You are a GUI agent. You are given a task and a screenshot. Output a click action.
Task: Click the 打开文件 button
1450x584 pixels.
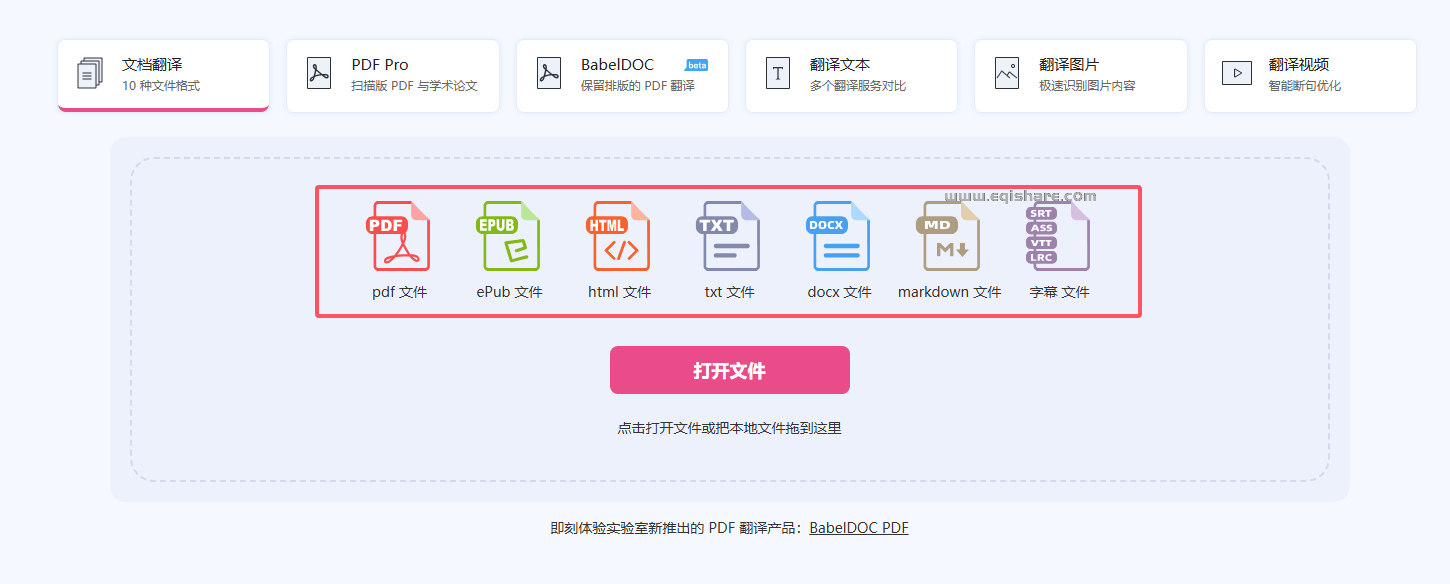pos(729,369)
